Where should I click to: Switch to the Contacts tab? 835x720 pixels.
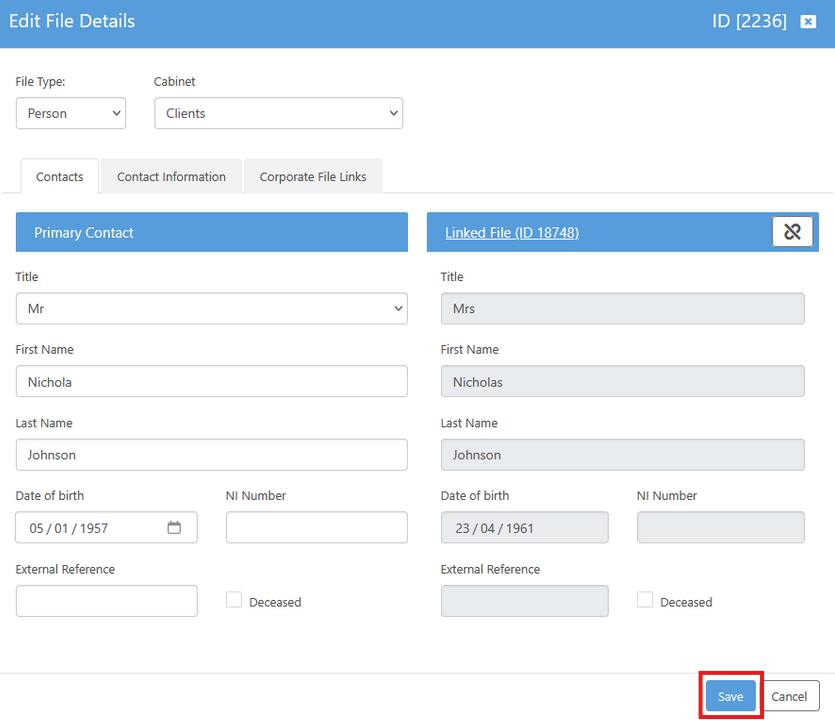point(60,176)
